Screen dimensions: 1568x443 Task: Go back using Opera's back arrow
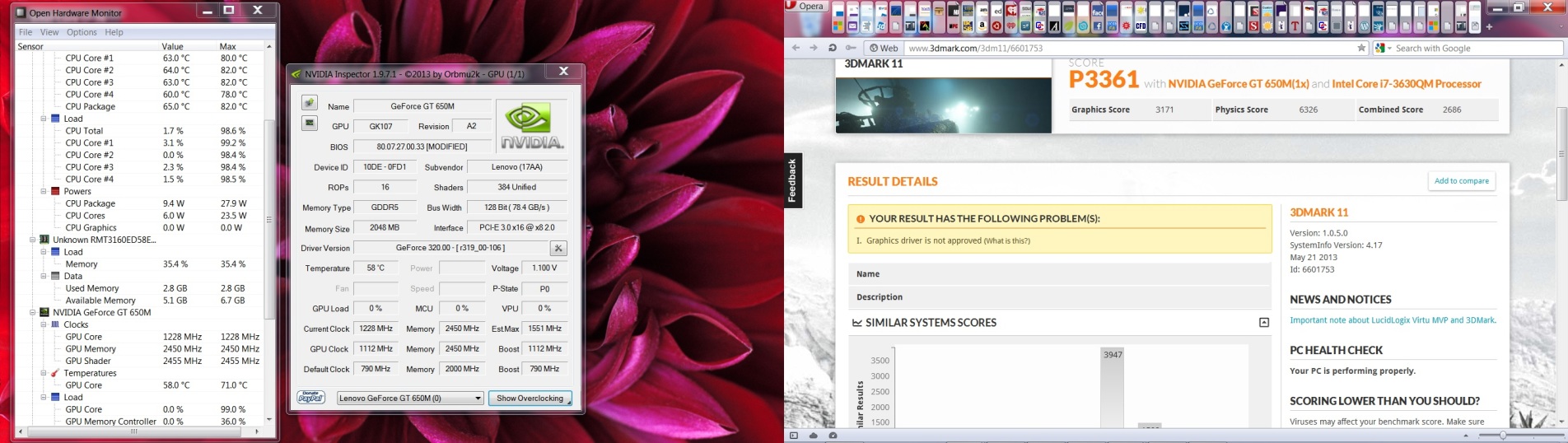796,48
